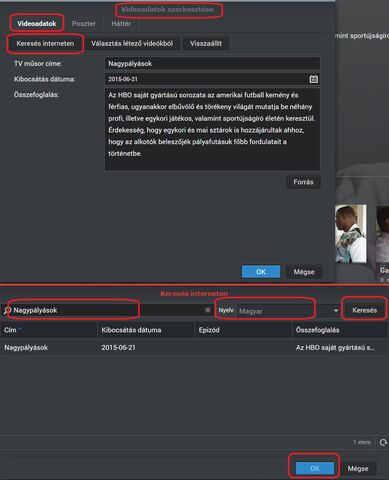The height and width of the screenshot is (480, 389).
Task: Cancel video data dialog with Mégse
Action: [x=304, y=272]
